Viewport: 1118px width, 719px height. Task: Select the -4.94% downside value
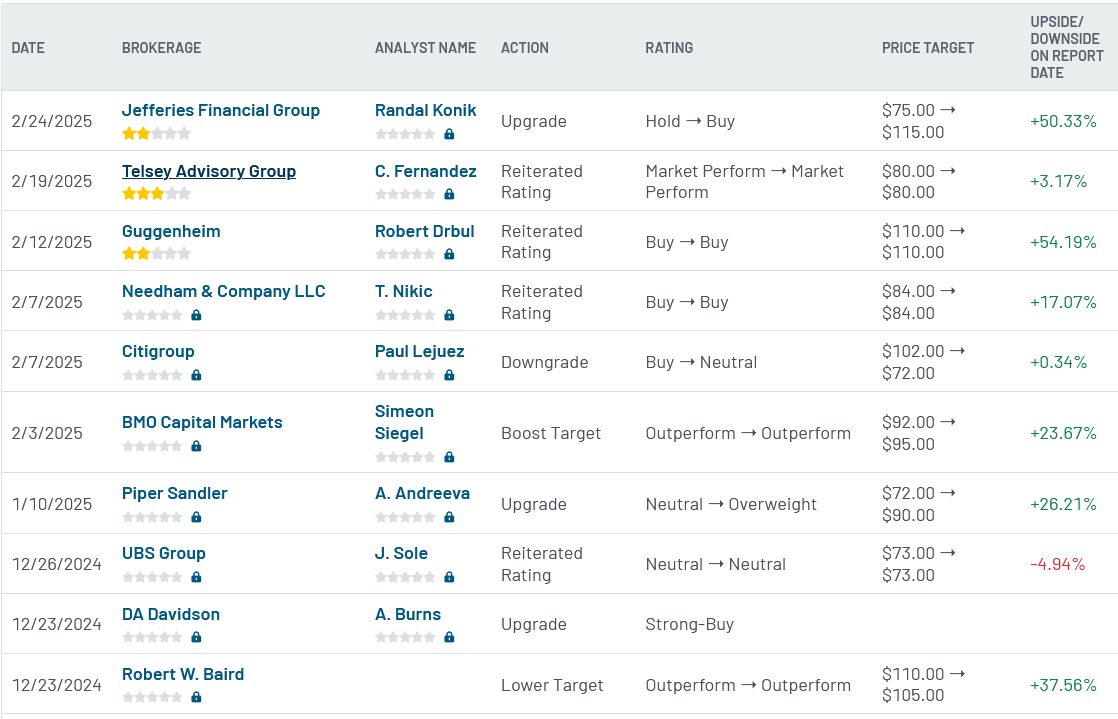pyautogui.click(x=1057, y=564)
